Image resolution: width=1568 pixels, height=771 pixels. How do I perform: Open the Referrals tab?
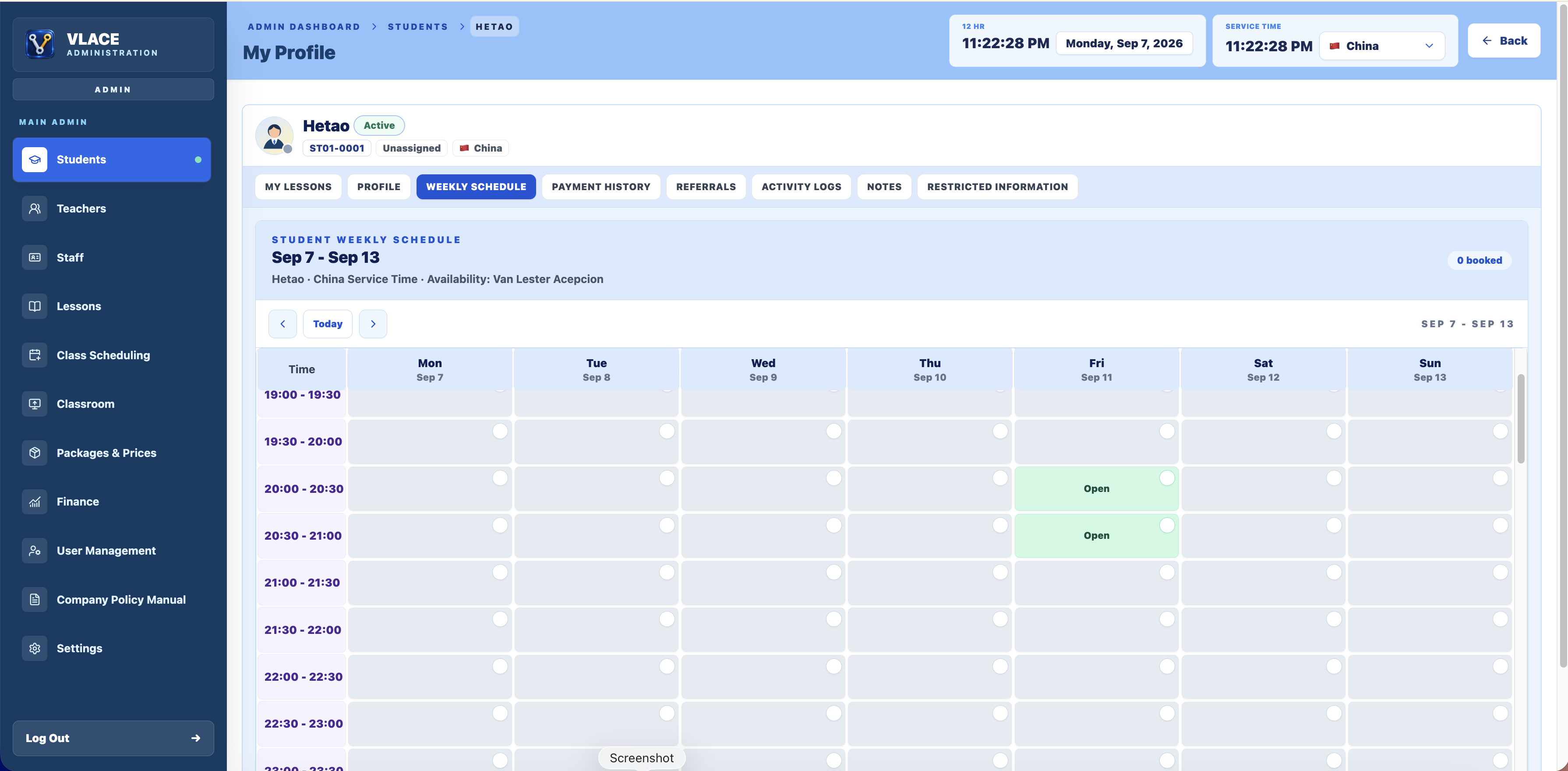point(706,187)
